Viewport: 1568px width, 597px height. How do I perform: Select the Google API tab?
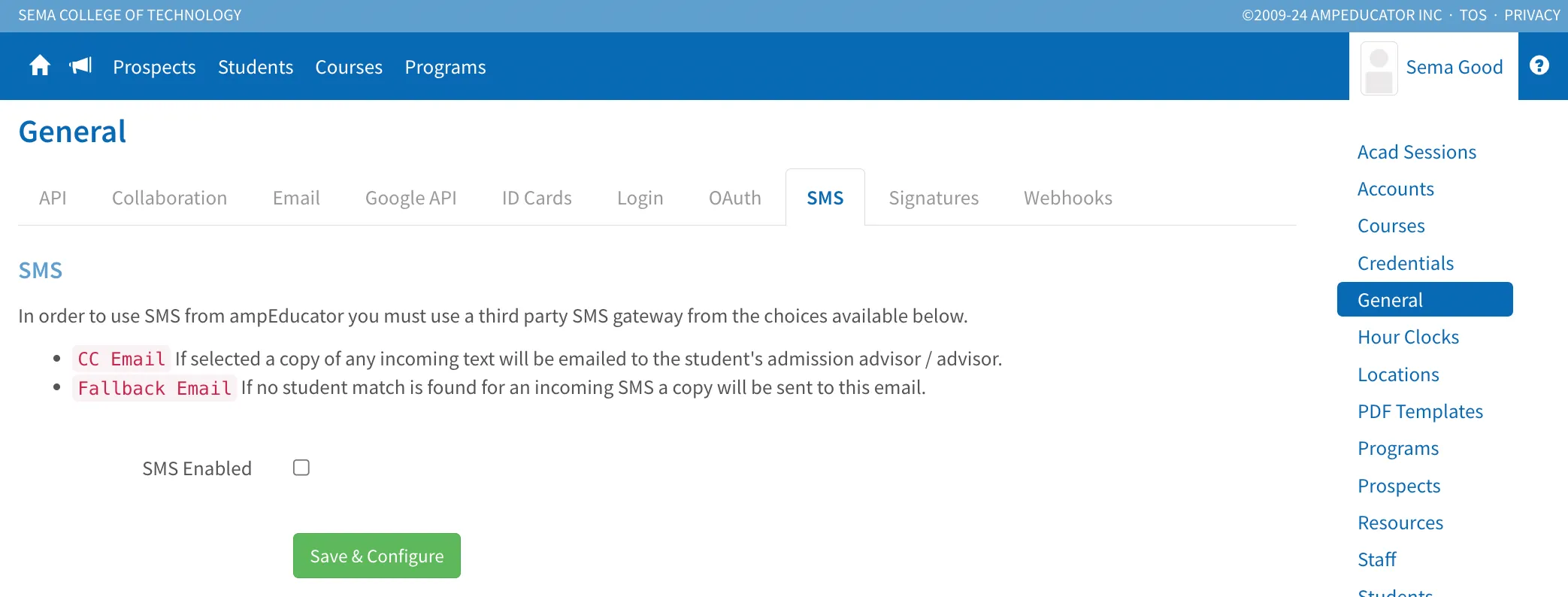coord(411,198)
